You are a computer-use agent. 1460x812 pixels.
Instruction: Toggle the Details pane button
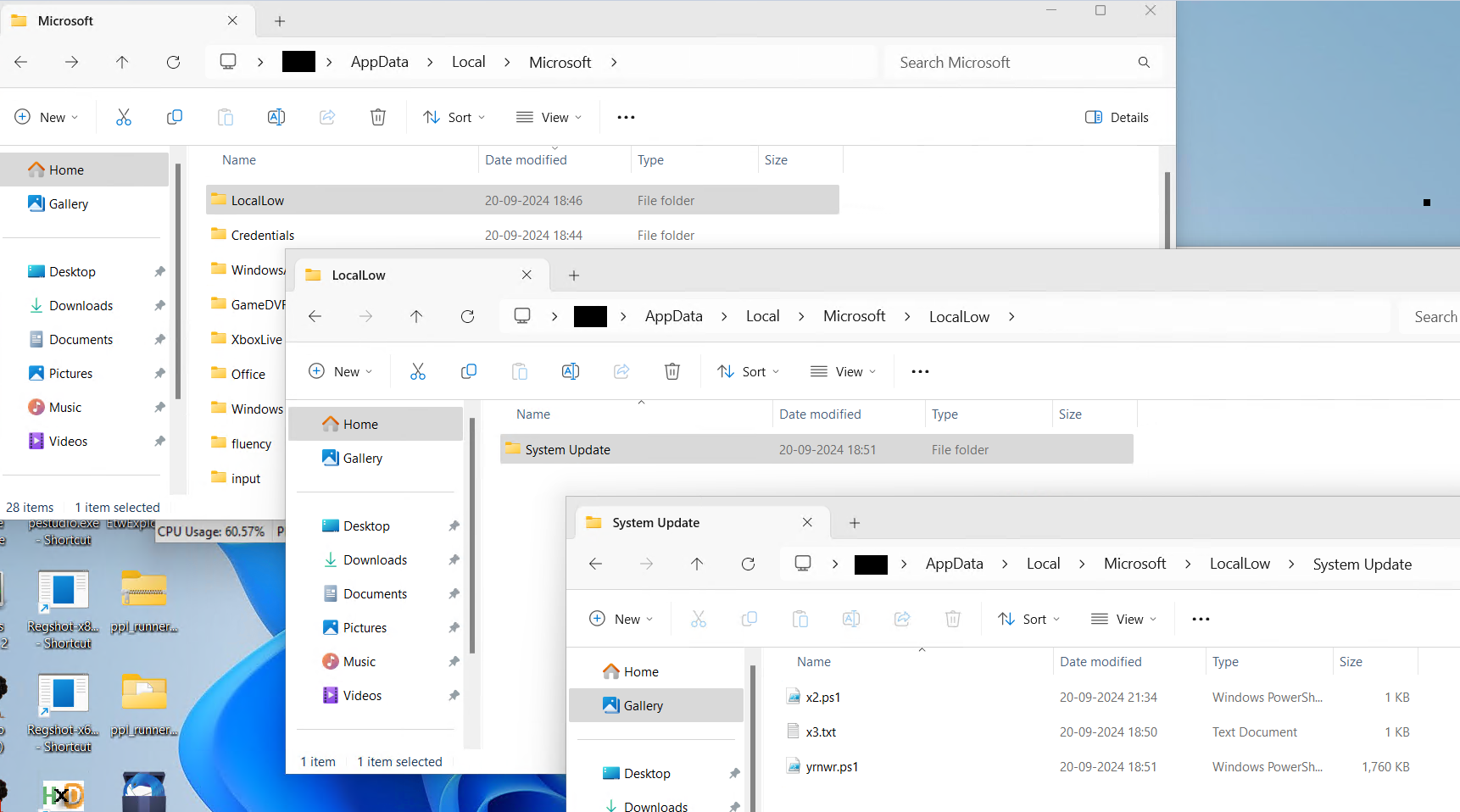click(x=1117, y=117)
